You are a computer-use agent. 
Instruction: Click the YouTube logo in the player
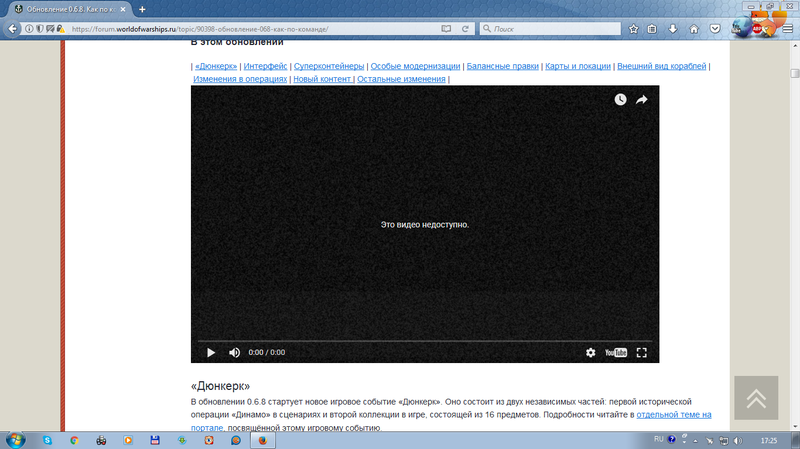point(616,353)
